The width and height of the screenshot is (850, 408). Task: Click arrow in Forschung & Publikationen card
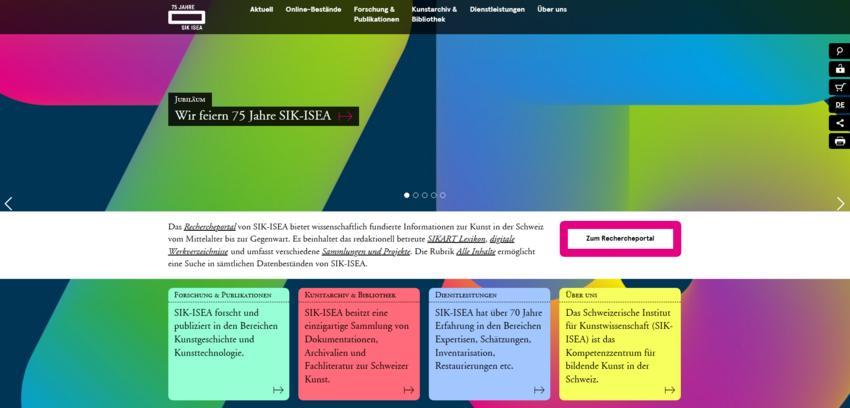tap(278, 390)
